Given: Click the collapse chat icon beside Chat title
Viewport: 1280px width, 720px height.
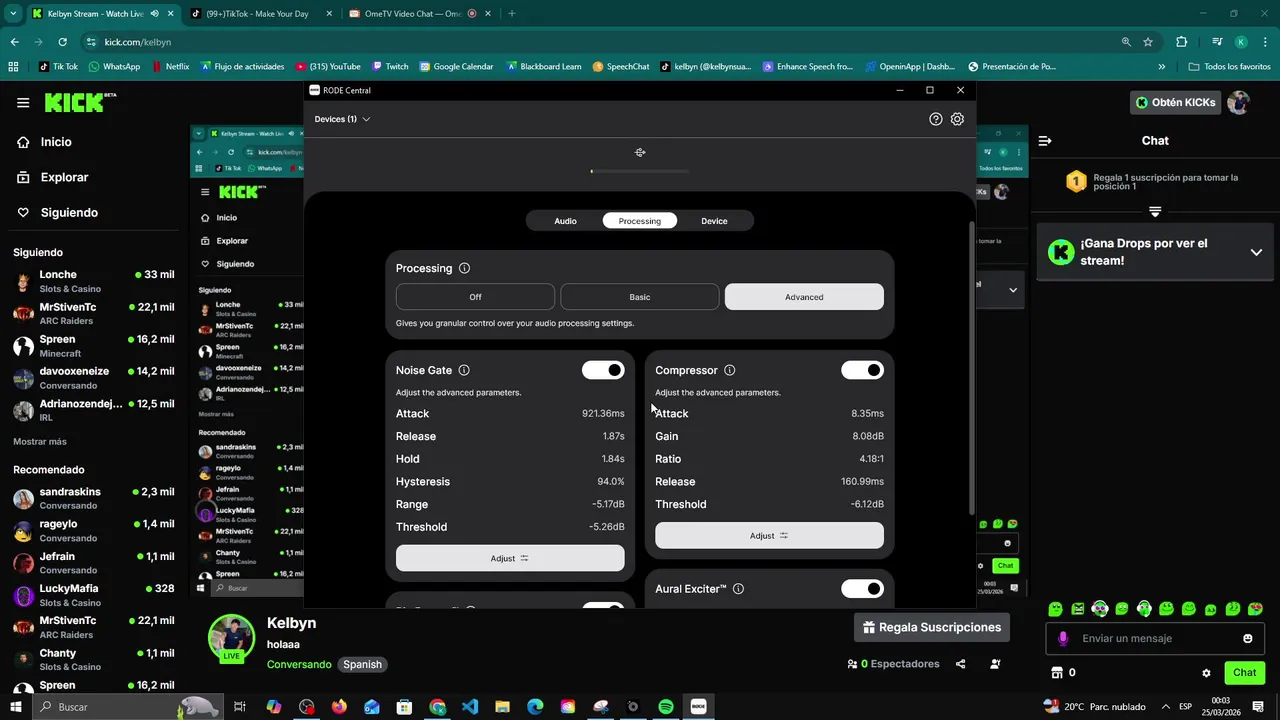Looking at the screenshot, I should 1045,141.
